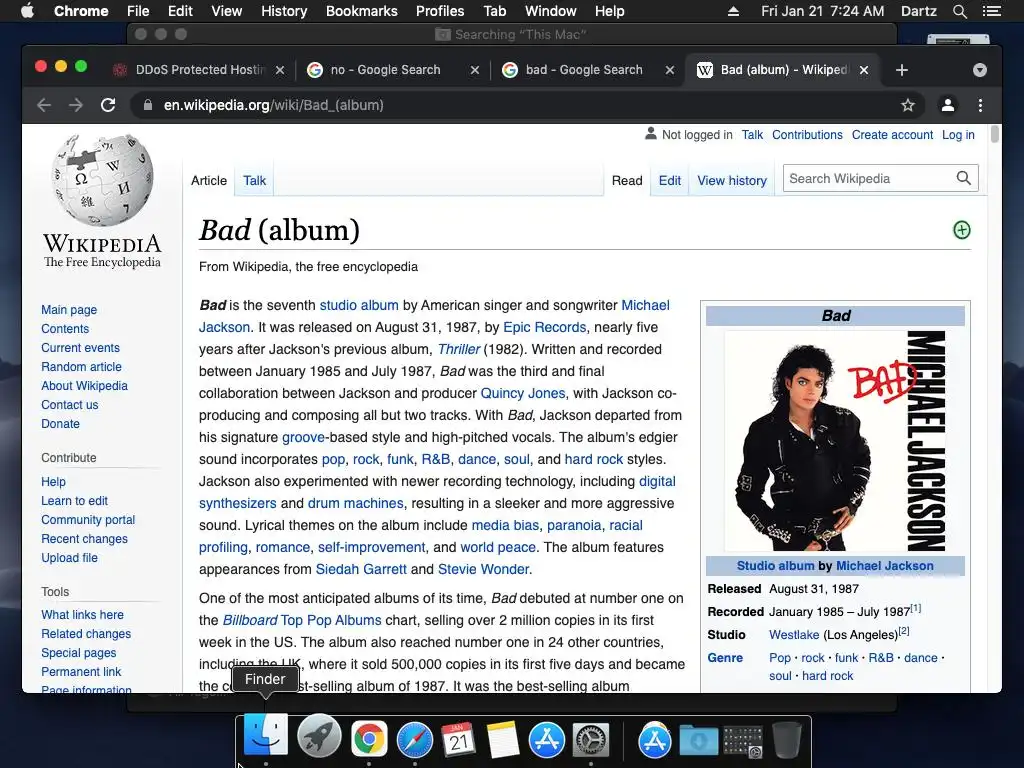This screenshot has width=1024, height=768.
Task: Open Chrome's three-dot menu
Action: [980, 105]
